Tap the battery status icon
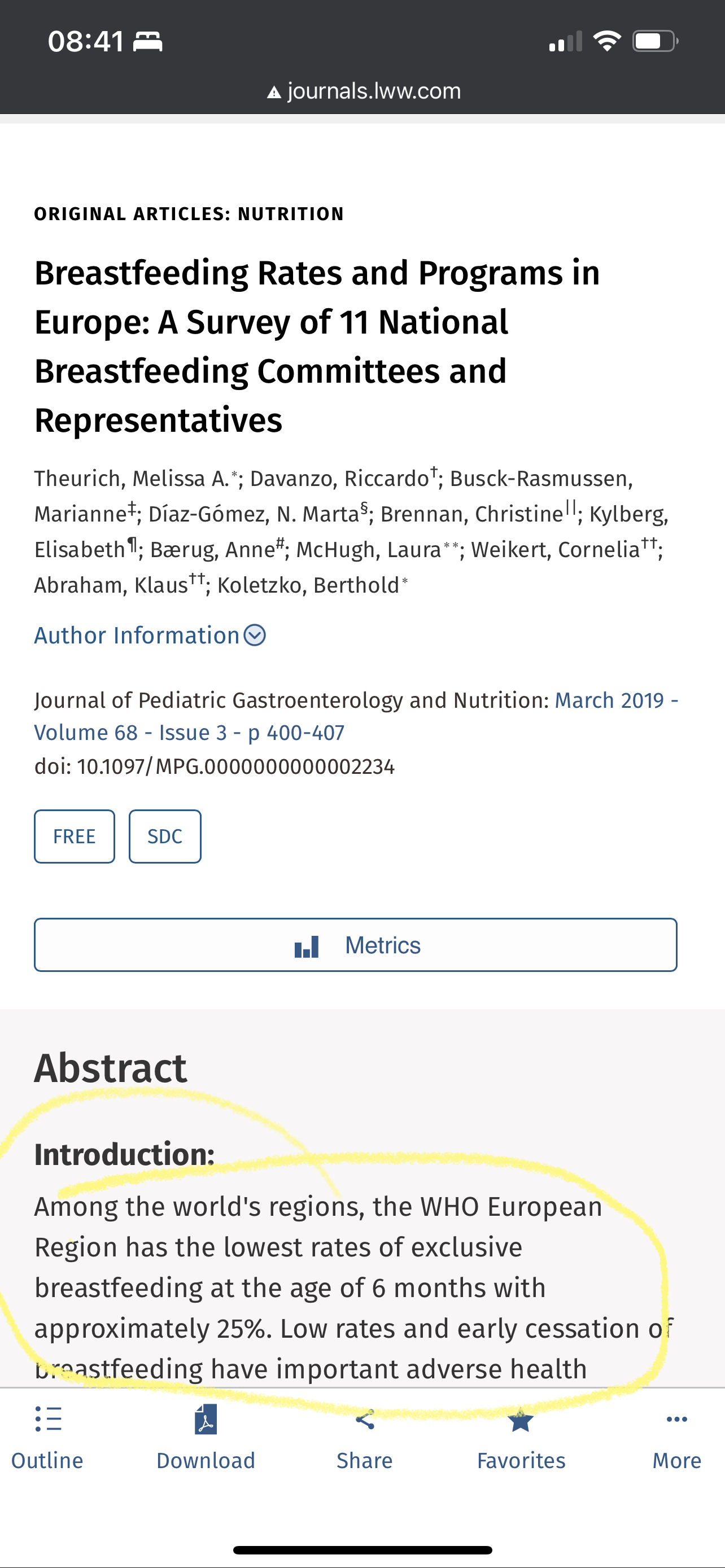Viewport: 725px width, 1568px height. click(654, 41)
